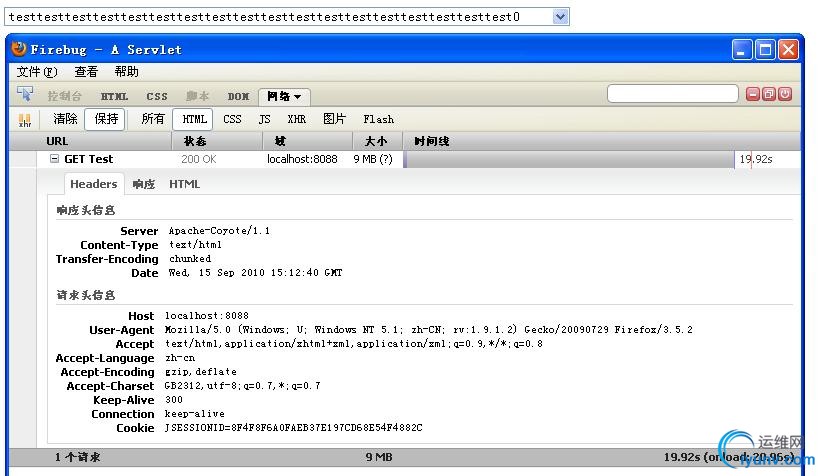Screen dimensions: 821x476
Task: Select the Headers tab of the request
Action: click(x=94, y=184)
